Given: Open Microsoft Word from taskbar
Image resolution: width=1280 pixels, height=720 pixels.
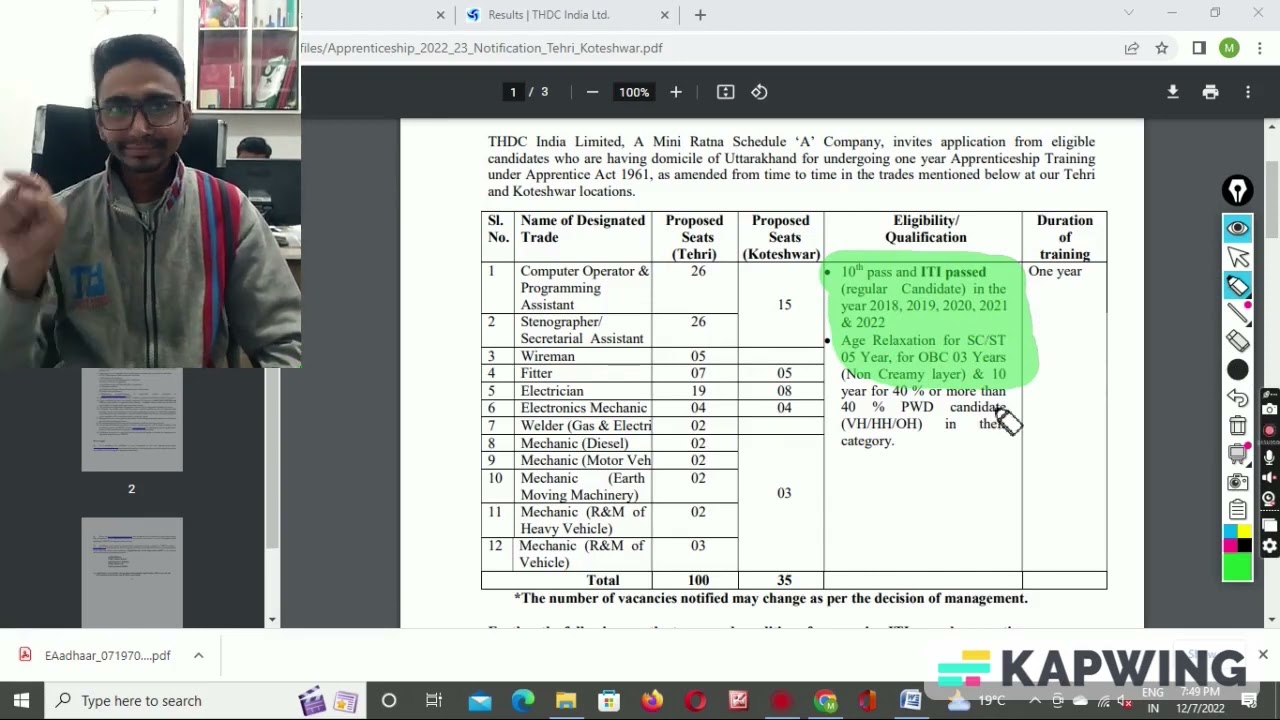Looking at the screenshot, I should (x=911, y=701).
